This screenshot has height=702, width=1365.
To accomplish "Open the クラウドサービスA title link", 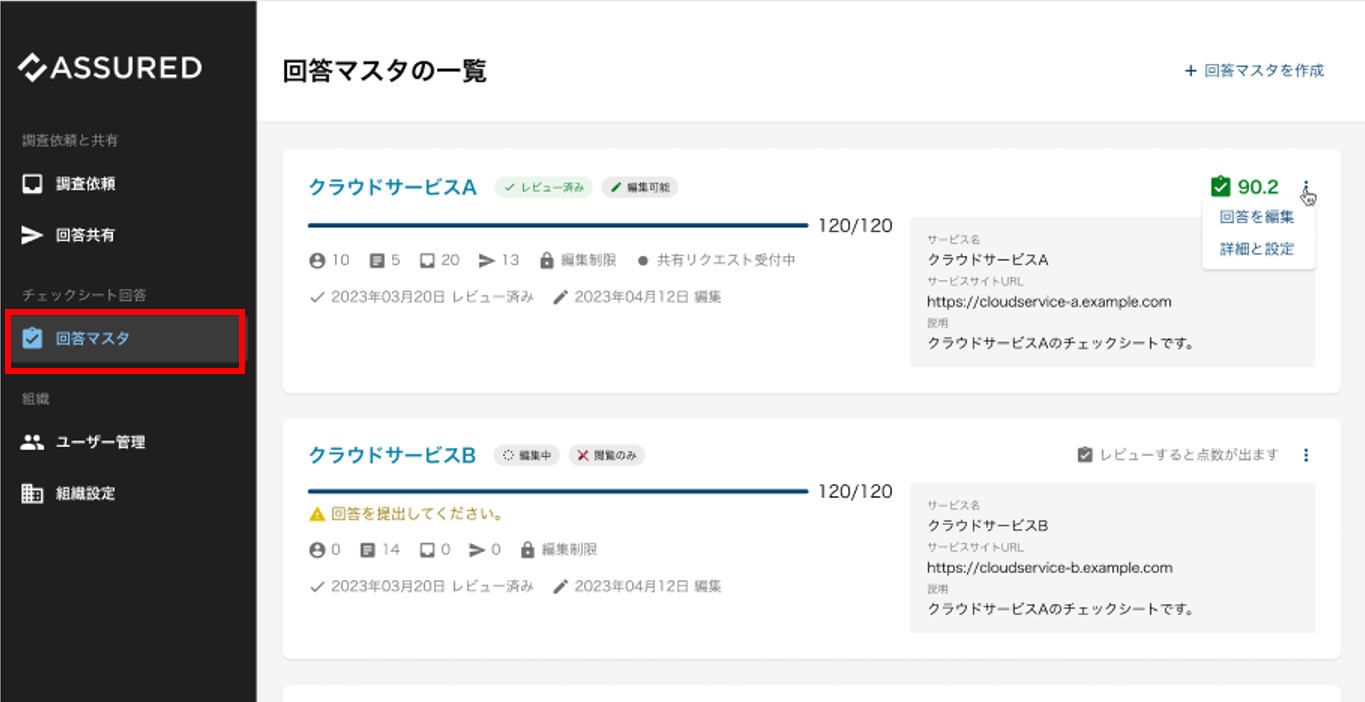I will [392, 187].
